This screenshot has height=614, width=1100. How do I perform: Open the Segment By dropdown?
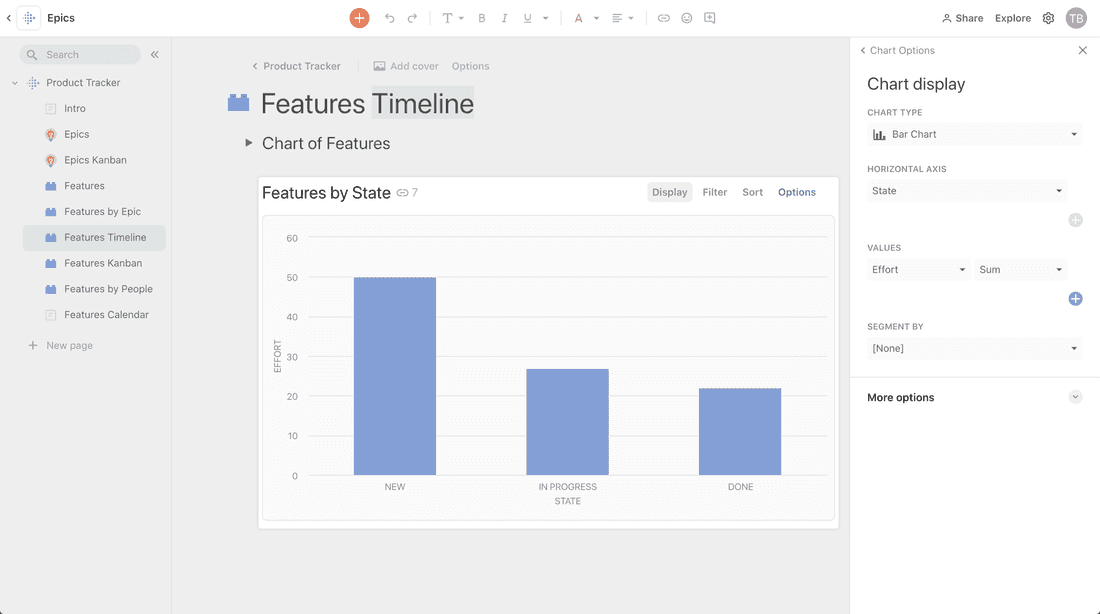pos(974,348)
